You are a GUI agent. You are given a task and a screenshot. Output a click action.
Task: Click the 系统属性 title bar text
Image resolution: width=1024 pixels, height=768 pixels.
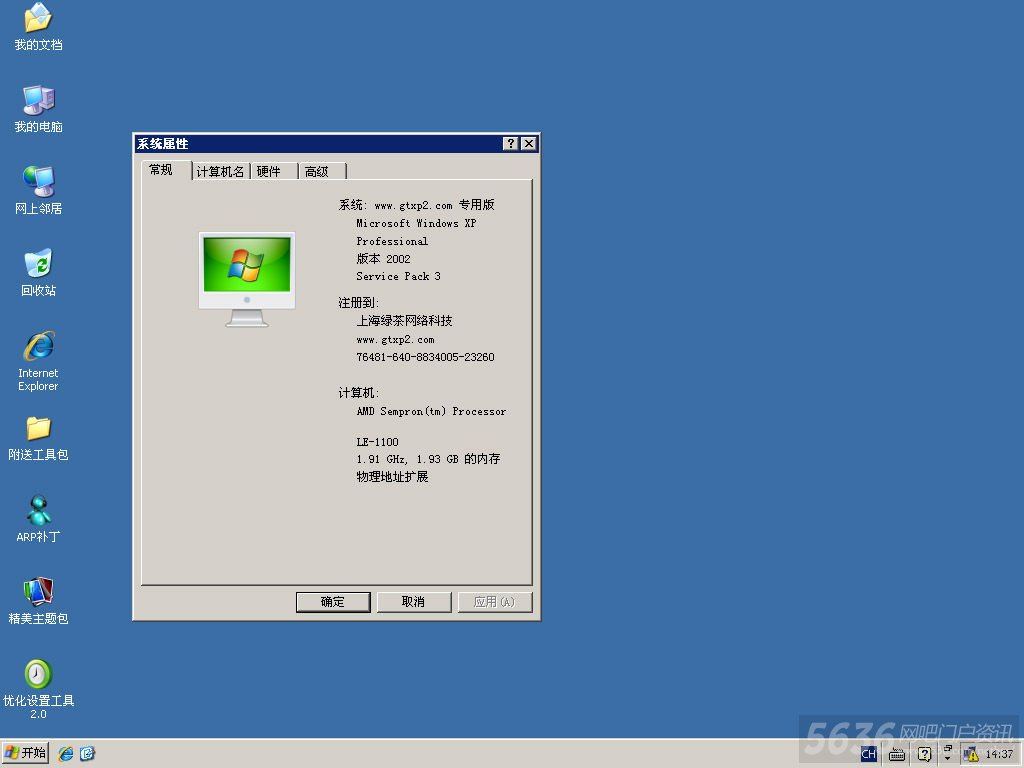163,144
